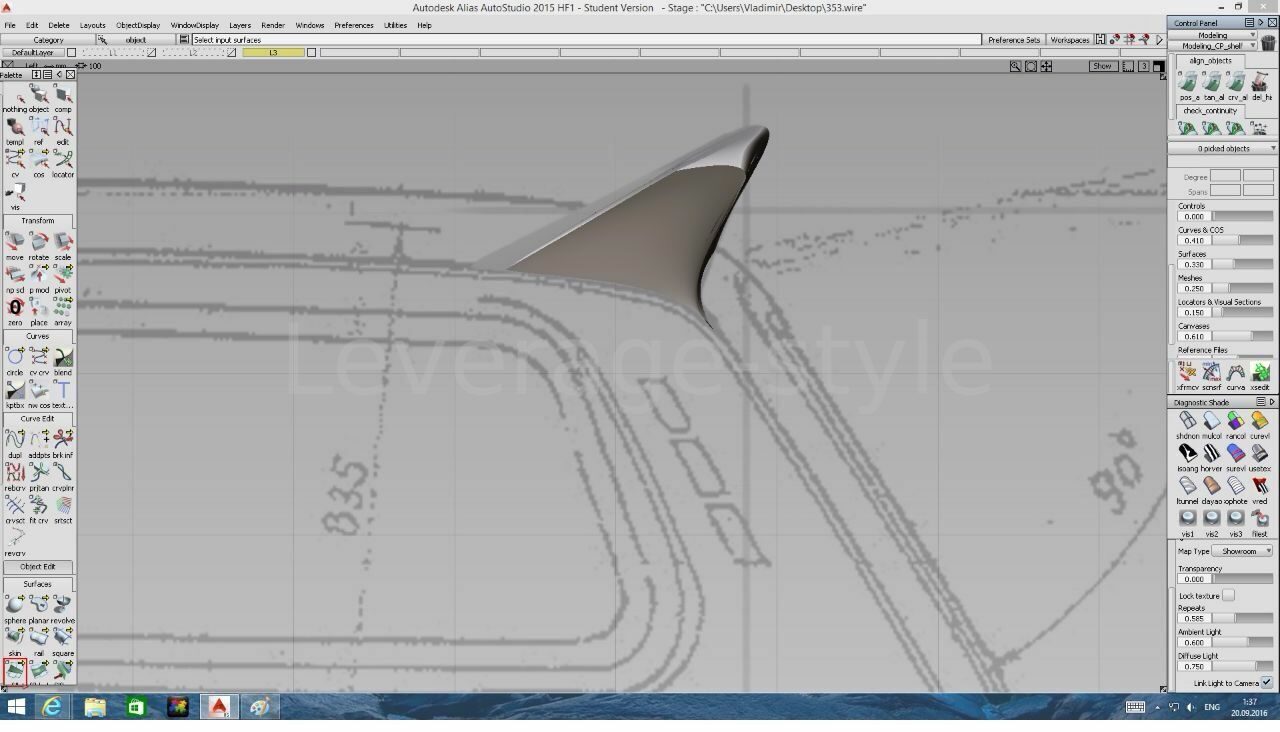Open the 0 picked objects dropdown
Image resolution: width=1280 pixels, height=732 pixels.
tap(1224, 148)
